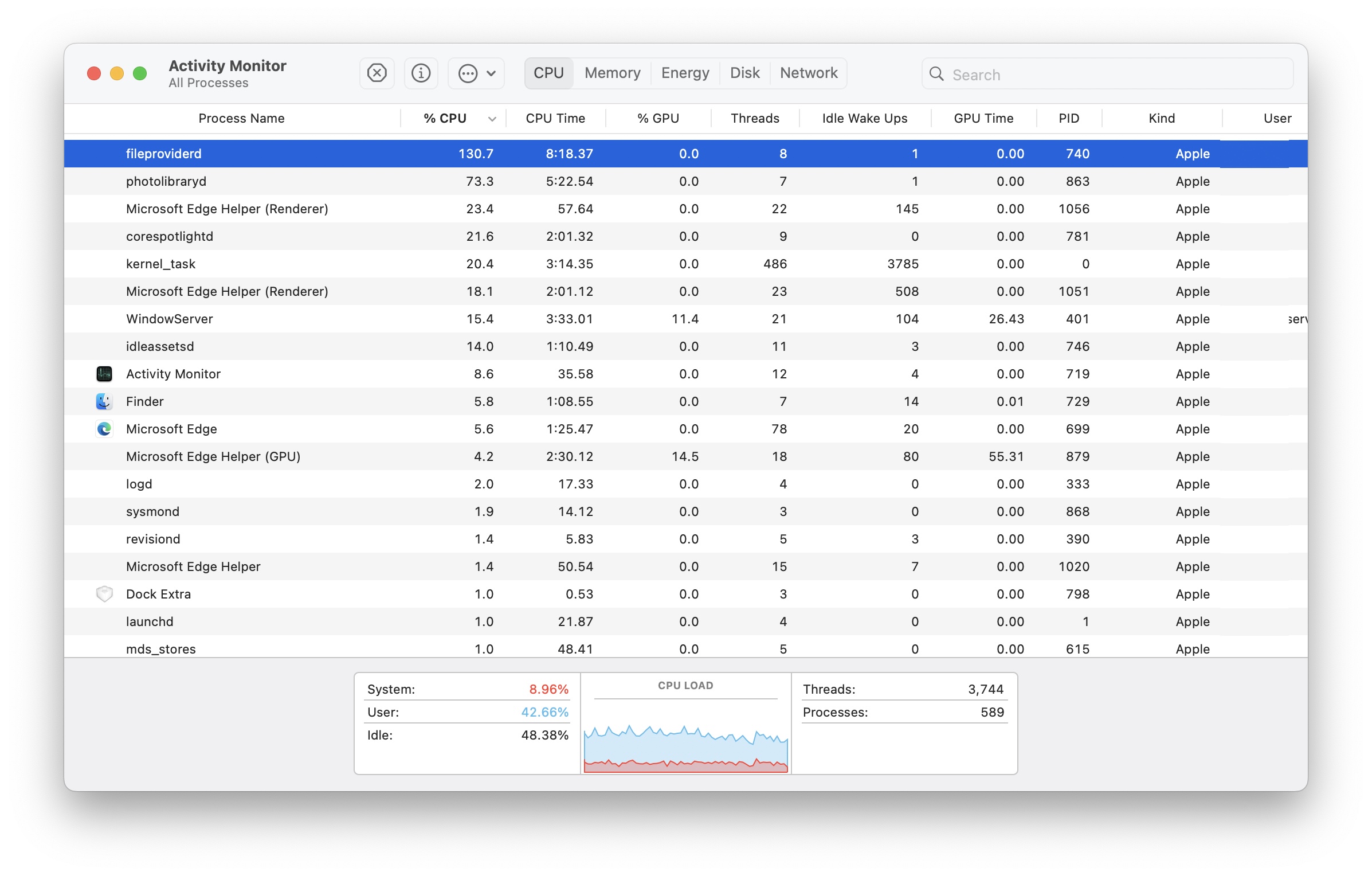
Task: Open the Energy pane
Action: pyautogui.click(x=685, y=73)
